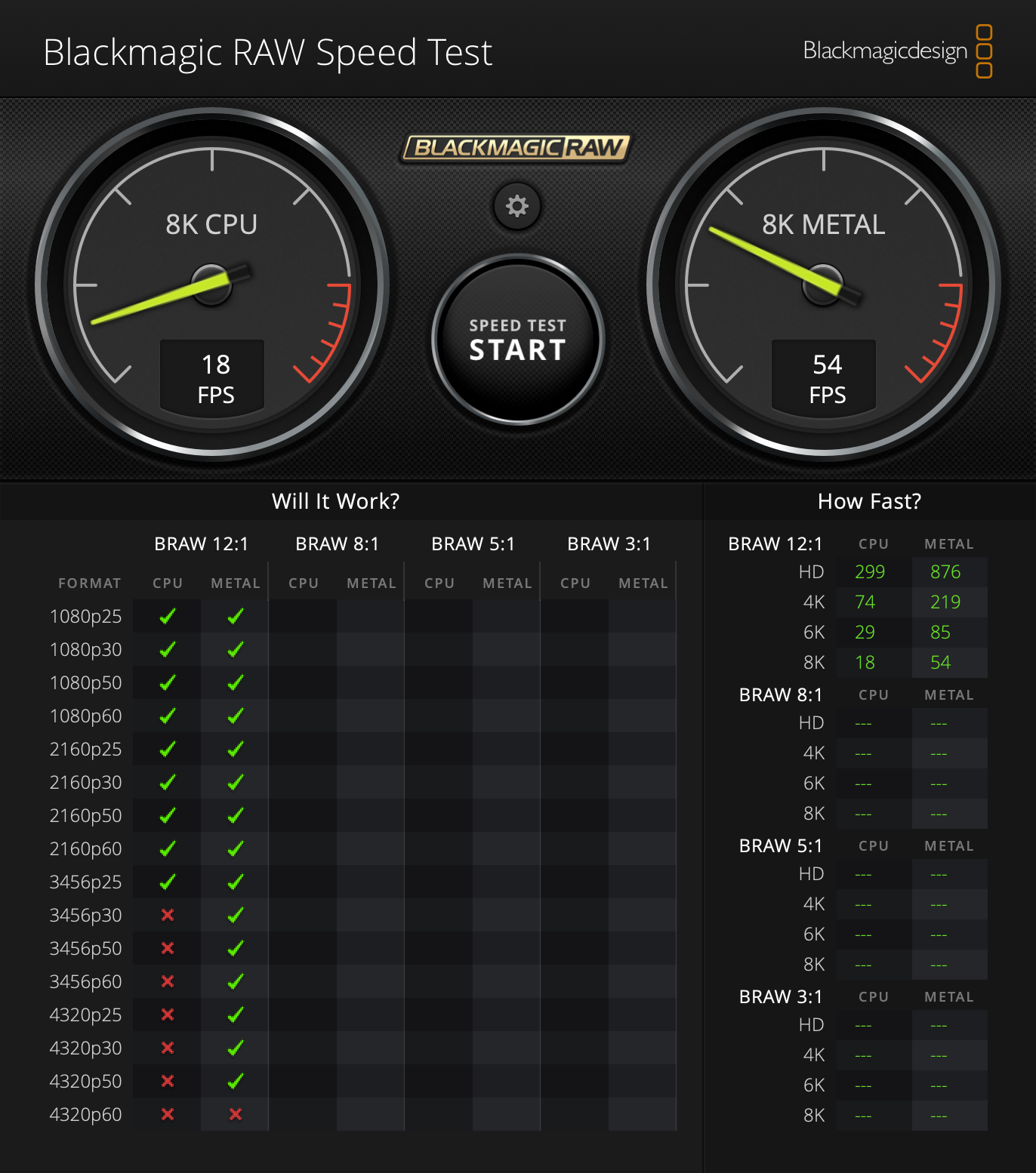Click the BRAW 12:1 column header in Will It Work
Image resolution: width=1036 pixels, height=1173 pixels.
tap(202, 544)
